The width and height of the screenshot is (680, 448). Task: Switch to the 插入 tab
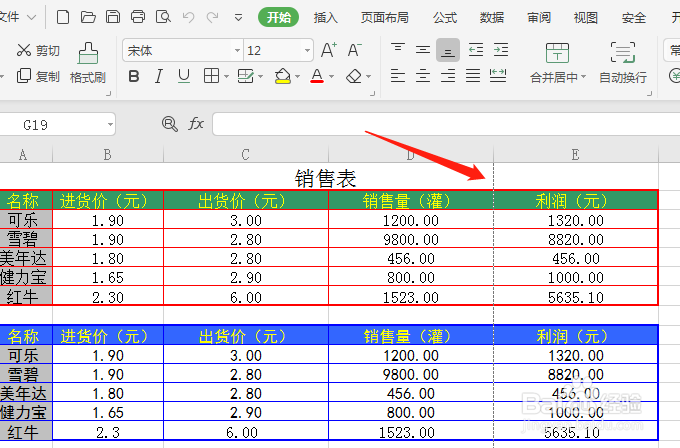pyautogui.click(x=326, y=18)
